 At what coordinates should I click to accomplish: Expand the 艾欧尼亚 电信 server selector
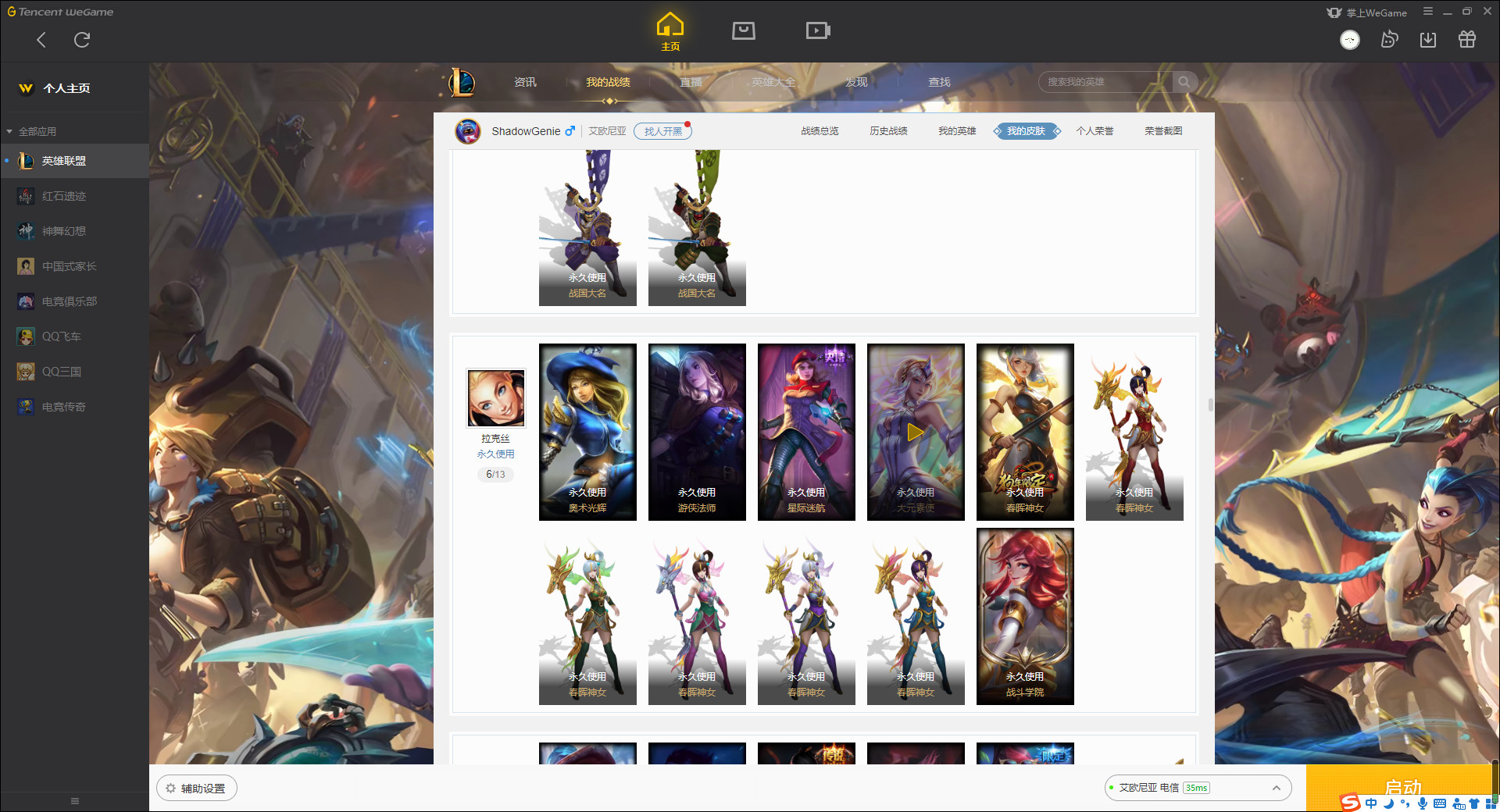point(1198,788)
